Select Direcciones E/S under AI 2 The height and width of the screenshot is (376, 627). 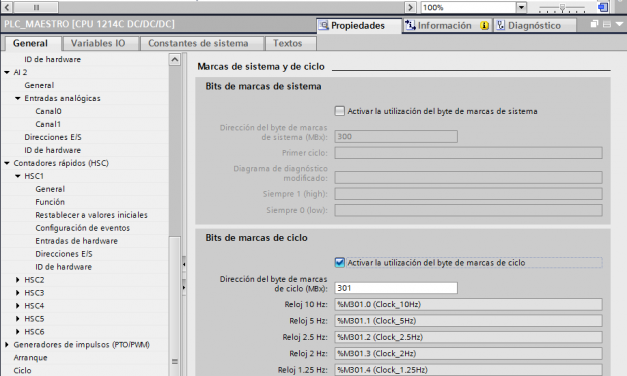(x=53, y=137)
